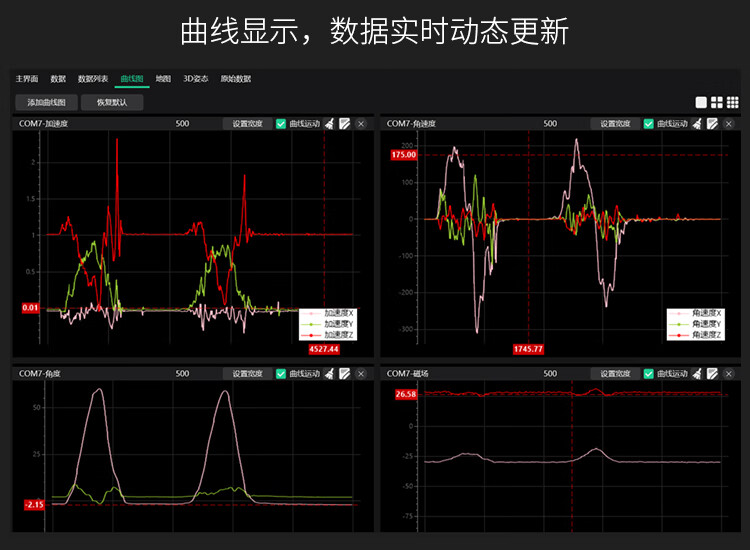Toggle 曲线运动 checkbox on 角速度 chart
Screen dimensions: 750x550
648,124
